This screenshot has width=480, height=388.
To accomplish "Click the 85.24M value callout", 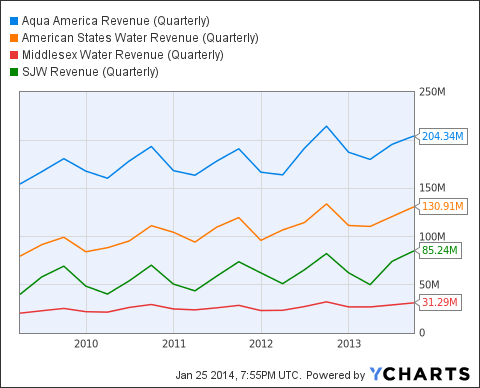I will [x=440, y=250].
